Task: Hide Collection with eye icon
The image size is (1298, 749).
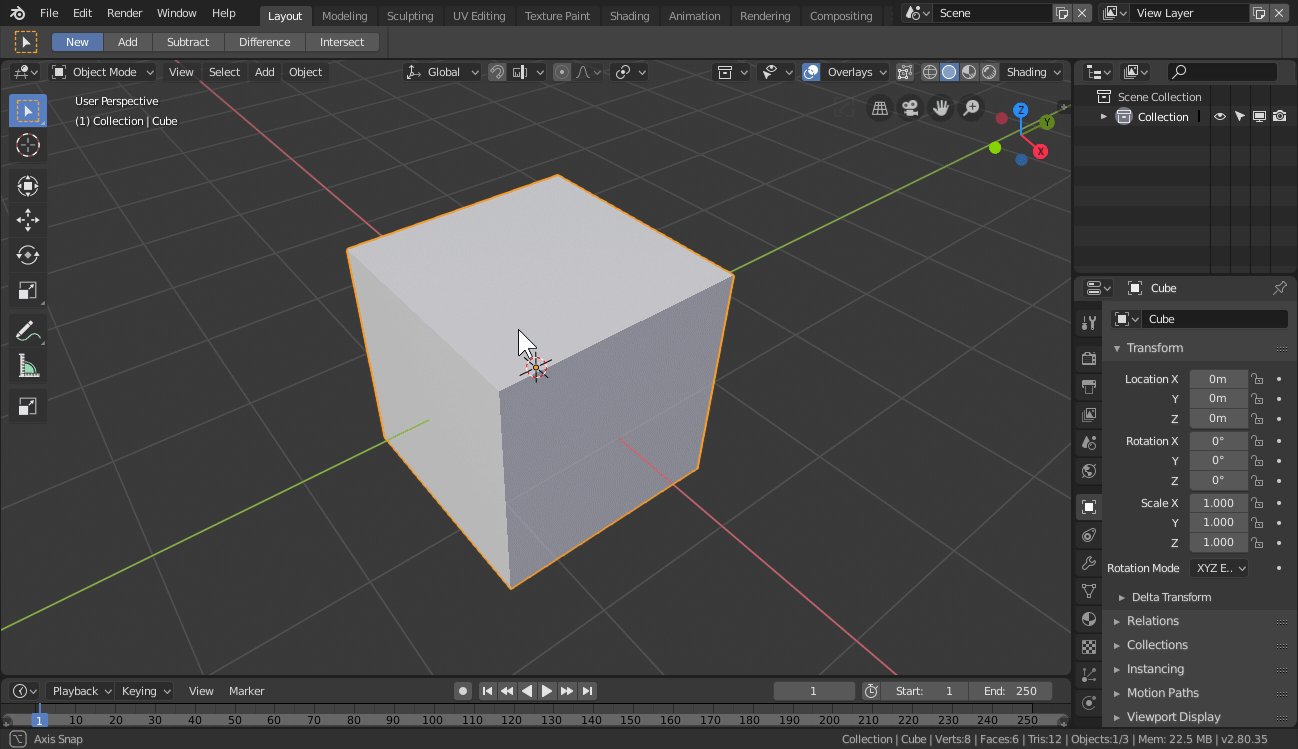Action: (x=1220, y=117)
